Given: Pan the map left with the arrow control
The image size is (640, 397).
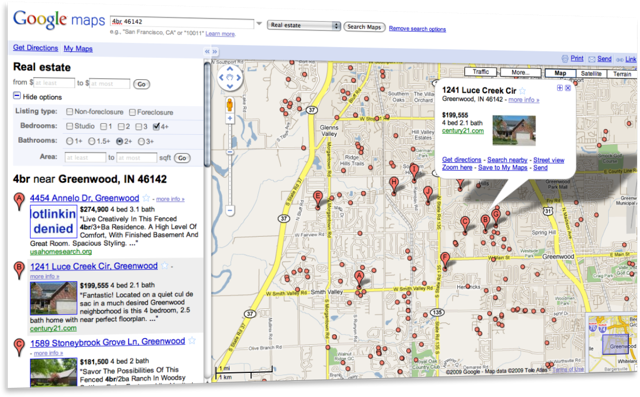Looking at the screenshot, I should [222, 77].
